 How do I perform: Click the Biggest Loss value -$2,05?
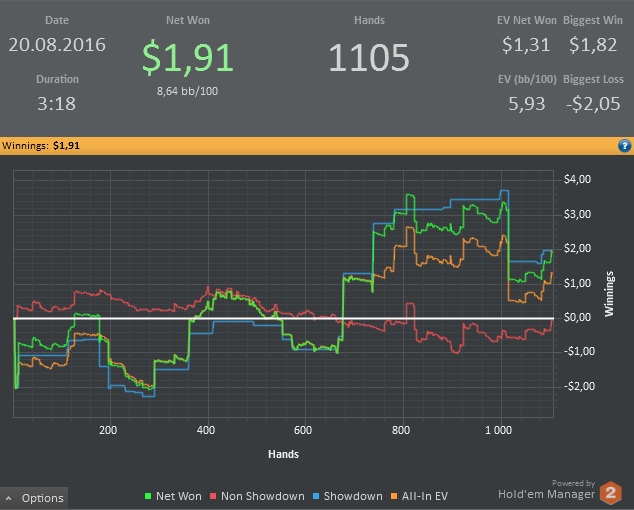593,104
